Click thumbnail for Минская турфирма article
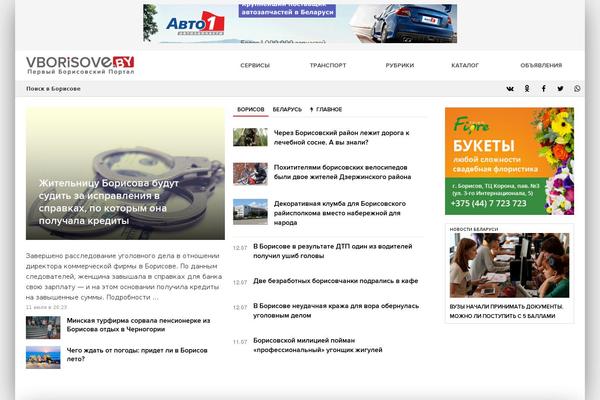 43,328
